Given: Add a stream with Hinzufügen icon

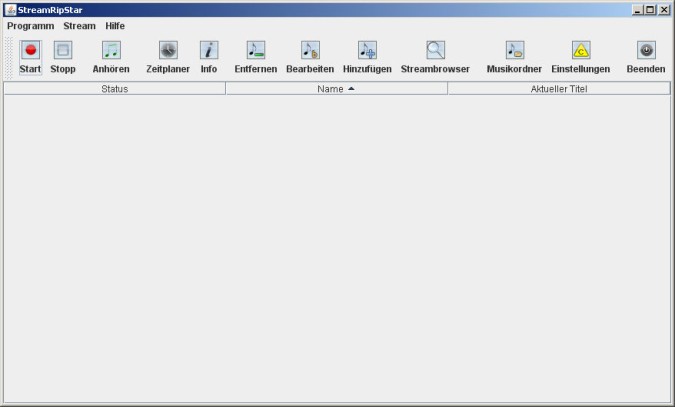Looking at the screenshot, I should tap(367, 50).
